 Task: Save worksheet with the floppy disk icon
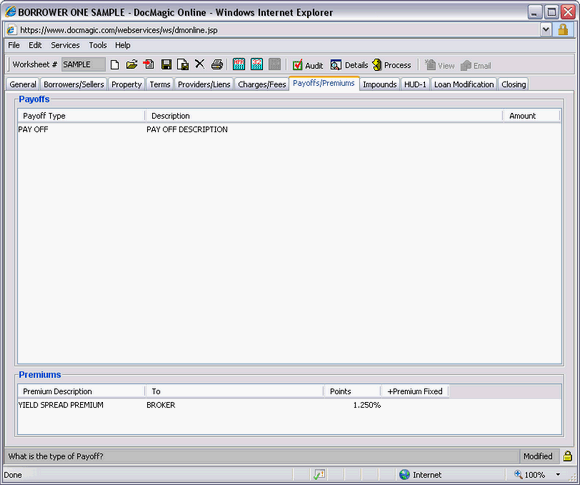point(166,65)
